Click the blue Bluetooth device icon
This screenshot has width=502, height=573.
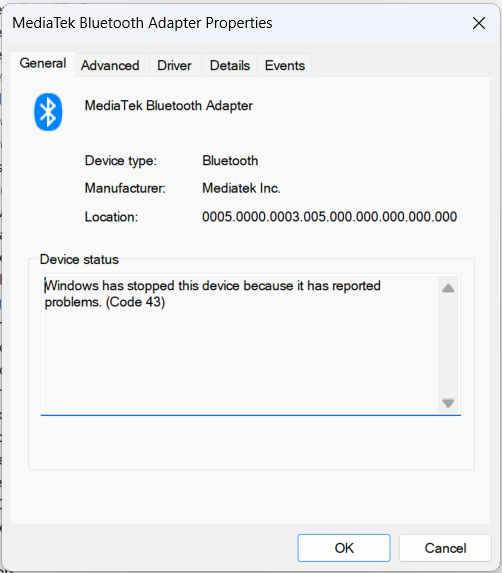click(48, 112)
